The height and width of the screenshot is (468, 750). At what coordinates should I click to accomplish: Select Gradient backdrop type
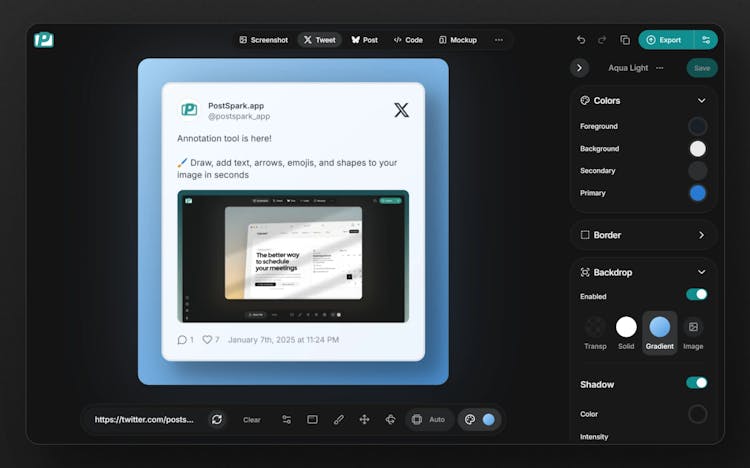660,333
